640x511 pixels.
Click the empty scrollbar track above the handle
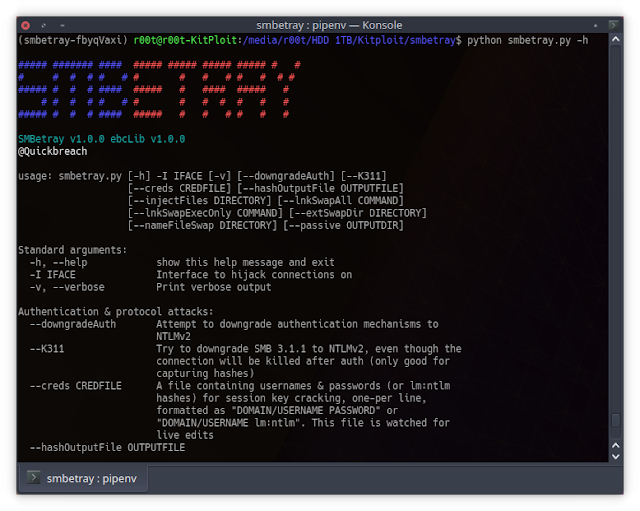(x=616, y=229)
